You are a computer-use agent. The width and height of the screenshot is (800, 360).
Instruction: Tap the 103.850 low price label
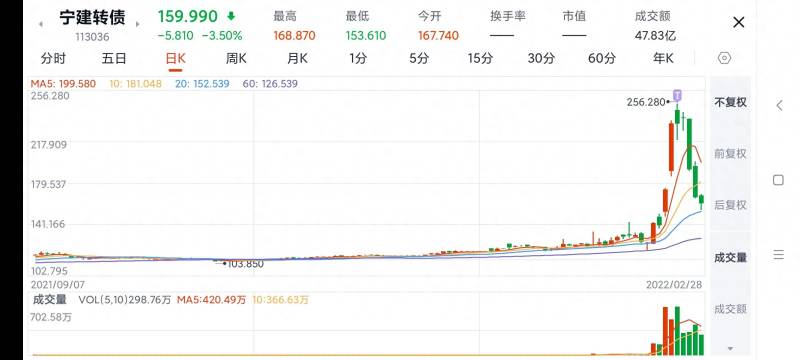(x=245, y=264)
